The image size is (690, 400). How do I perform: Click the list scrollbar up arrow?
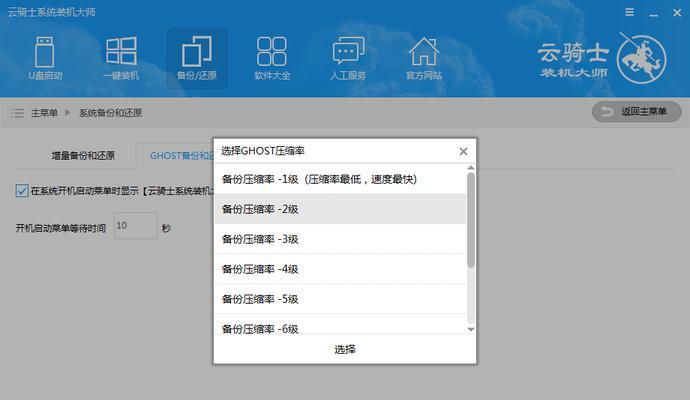[x=471, y=168]
